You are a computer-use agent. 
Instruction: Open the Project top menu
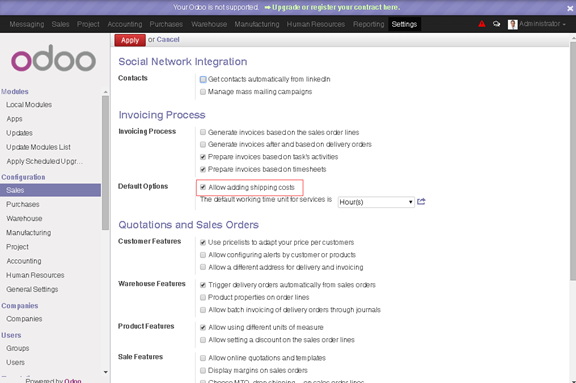click(88, 24)
